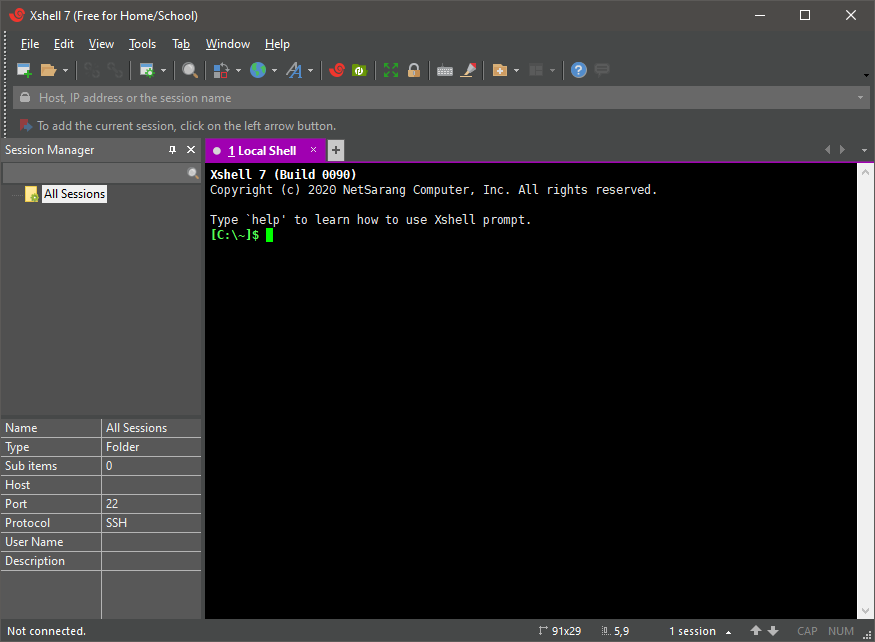
Task: Click the Session Manager search box
Action: click(95, 173)
